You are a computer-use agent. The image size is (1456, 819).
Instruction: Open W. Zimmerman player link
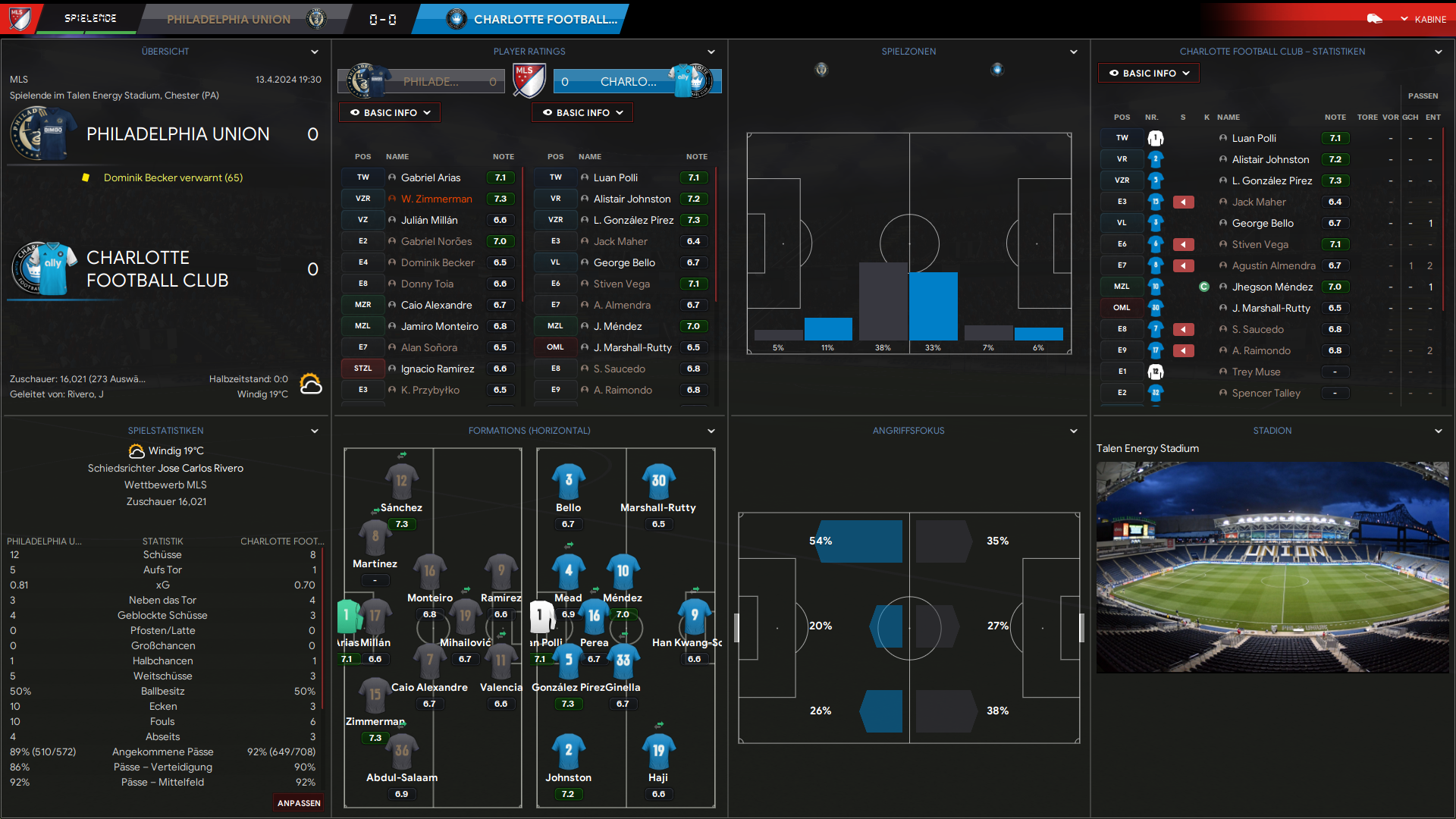(x=437, y=199)
